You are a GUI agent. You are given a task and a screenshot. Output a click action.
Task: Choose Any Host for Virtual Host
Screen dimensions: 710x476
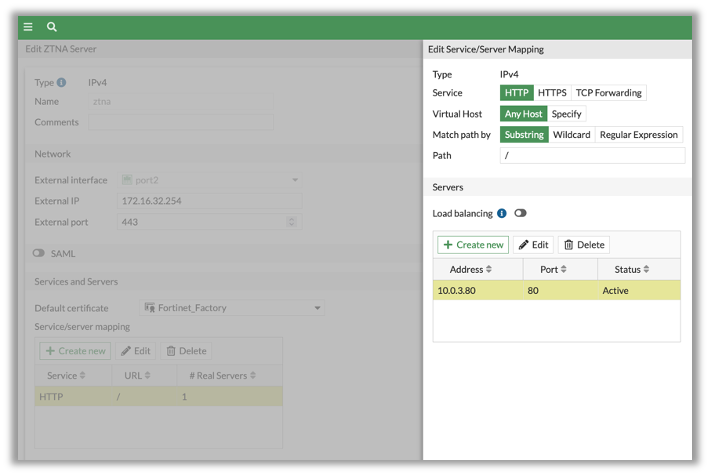[523, 114]
